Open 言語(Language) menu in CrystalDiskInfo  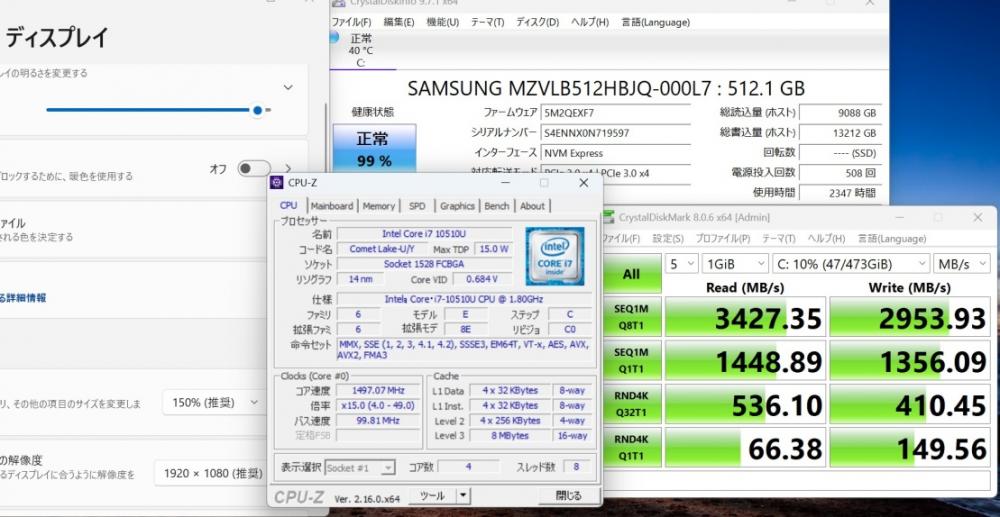click(x=656, y=22)
